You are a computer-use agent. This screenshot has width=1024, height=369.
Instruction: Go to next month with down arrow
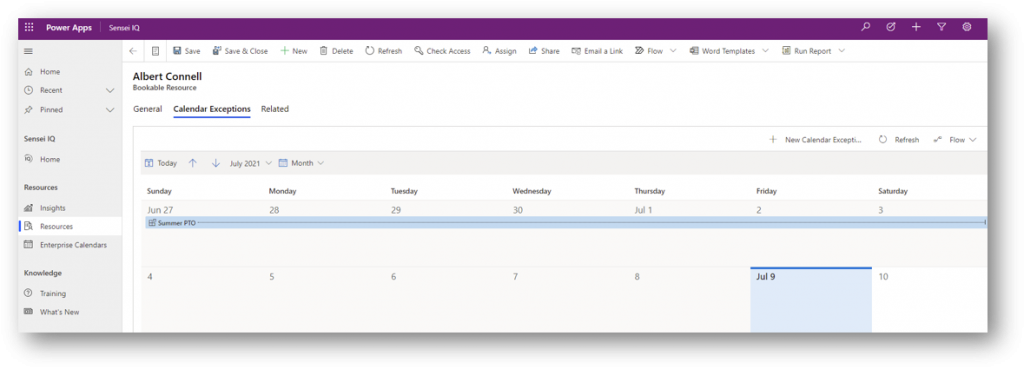tap(216, 163)
